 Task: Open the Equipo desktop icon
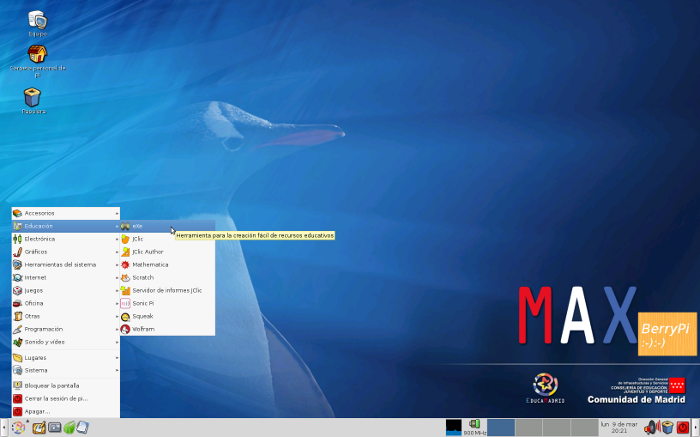[x=37, y=21]
